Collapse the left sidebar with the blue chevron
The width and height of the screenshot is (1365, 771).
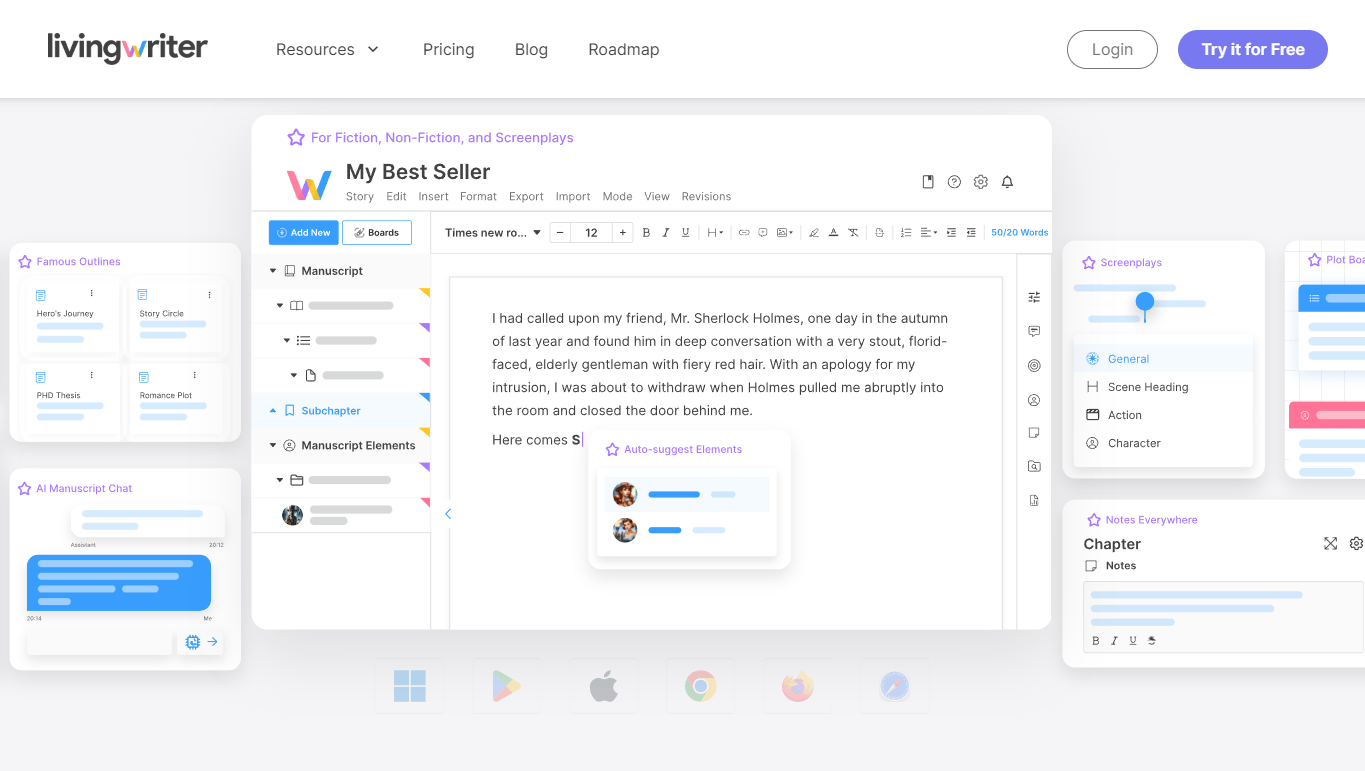click(x=448, y=514)
